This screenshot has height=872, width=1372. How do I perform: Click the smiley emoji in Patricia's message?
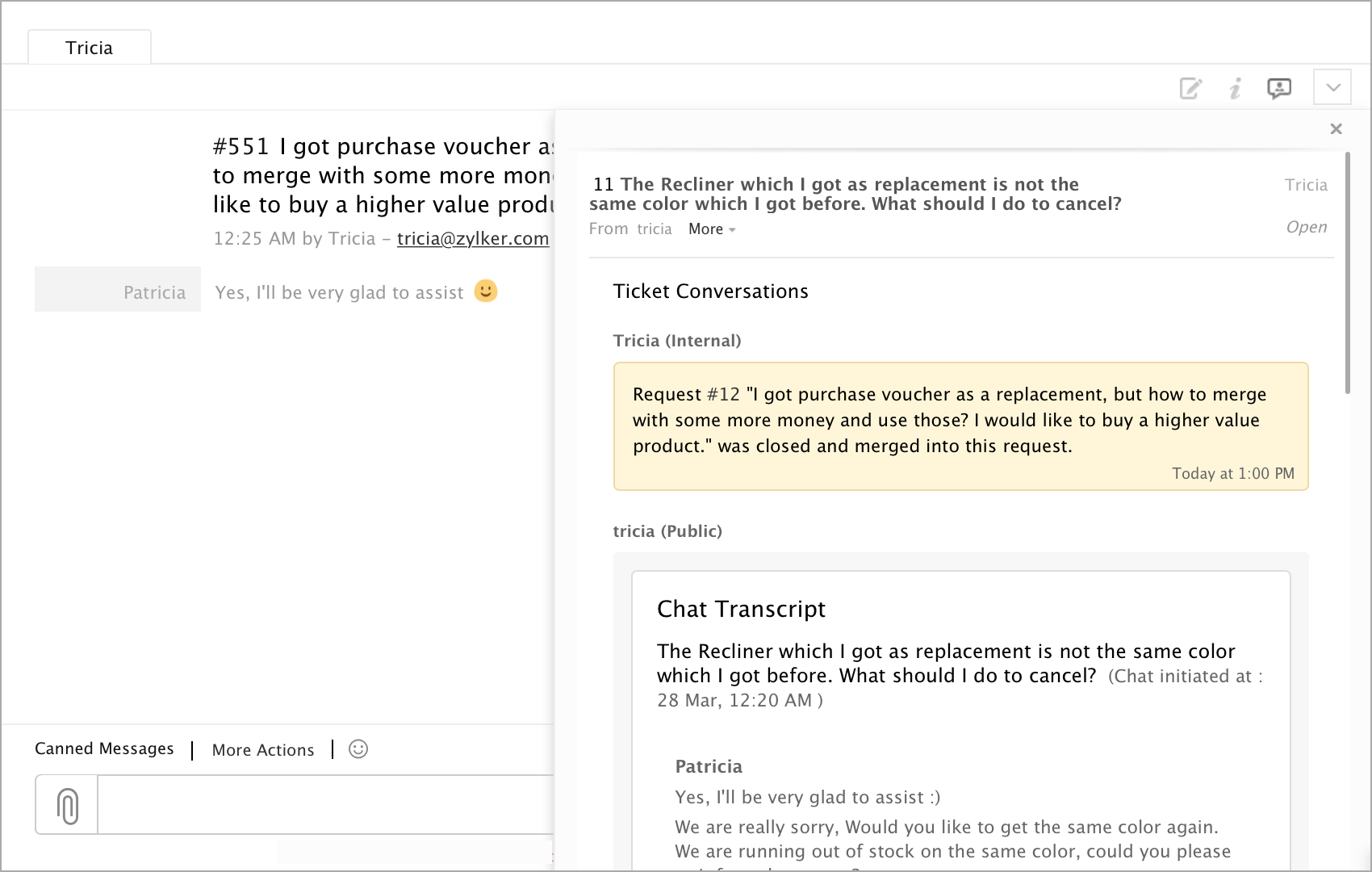pyautogui.click(x=486, y=291)
